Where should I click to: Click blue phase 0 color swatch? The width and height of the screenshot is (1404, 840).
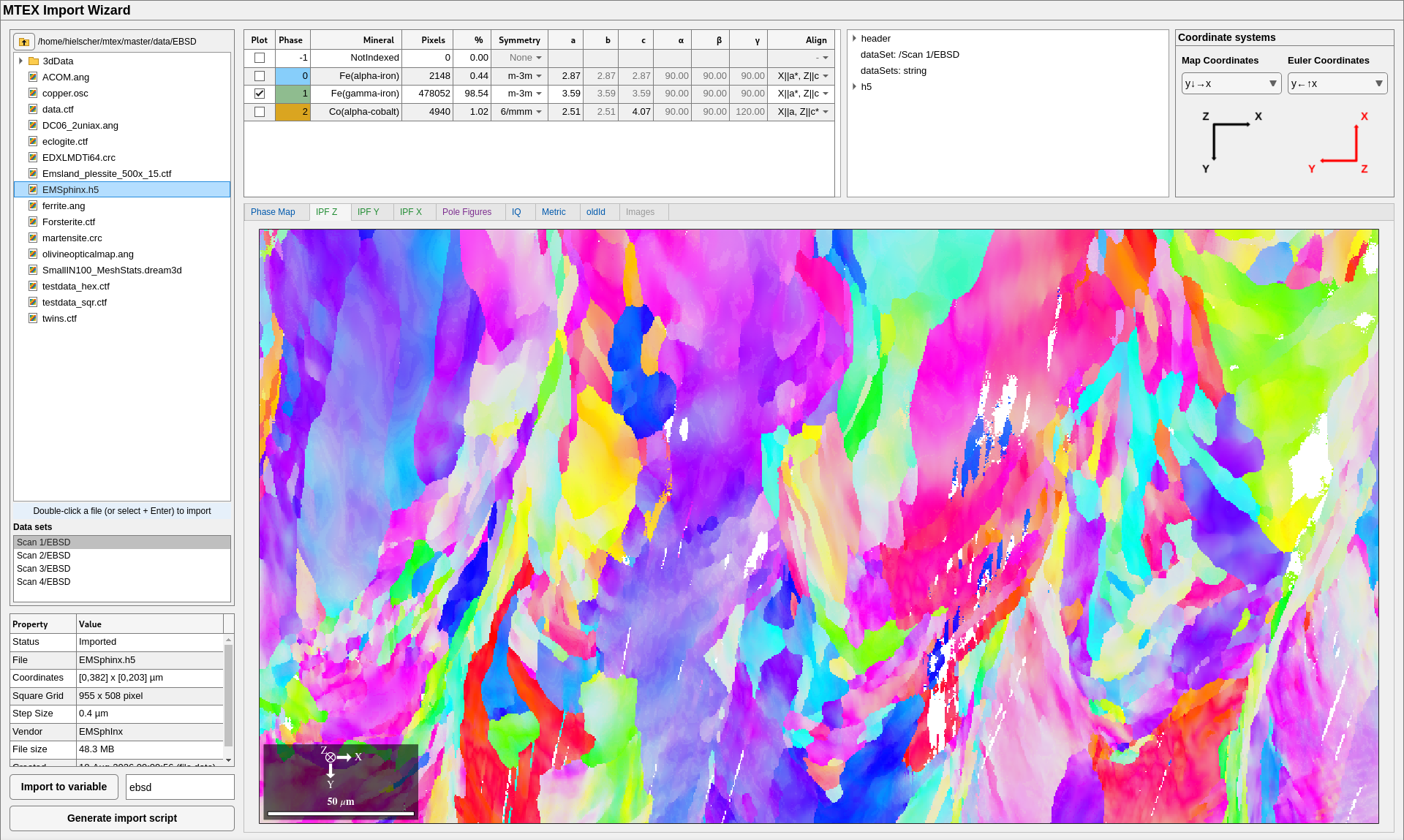pos(293,76)
